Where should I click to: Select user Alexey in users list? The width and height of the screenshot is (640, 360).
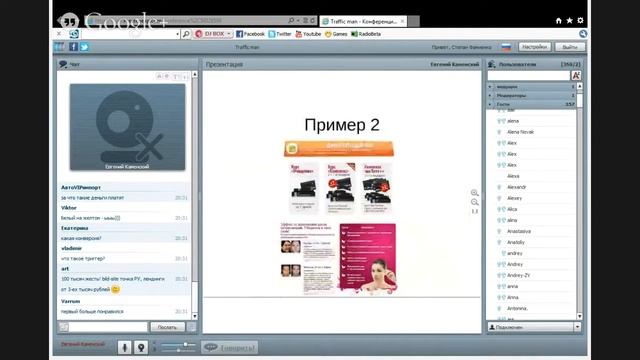tap(514, 198)
